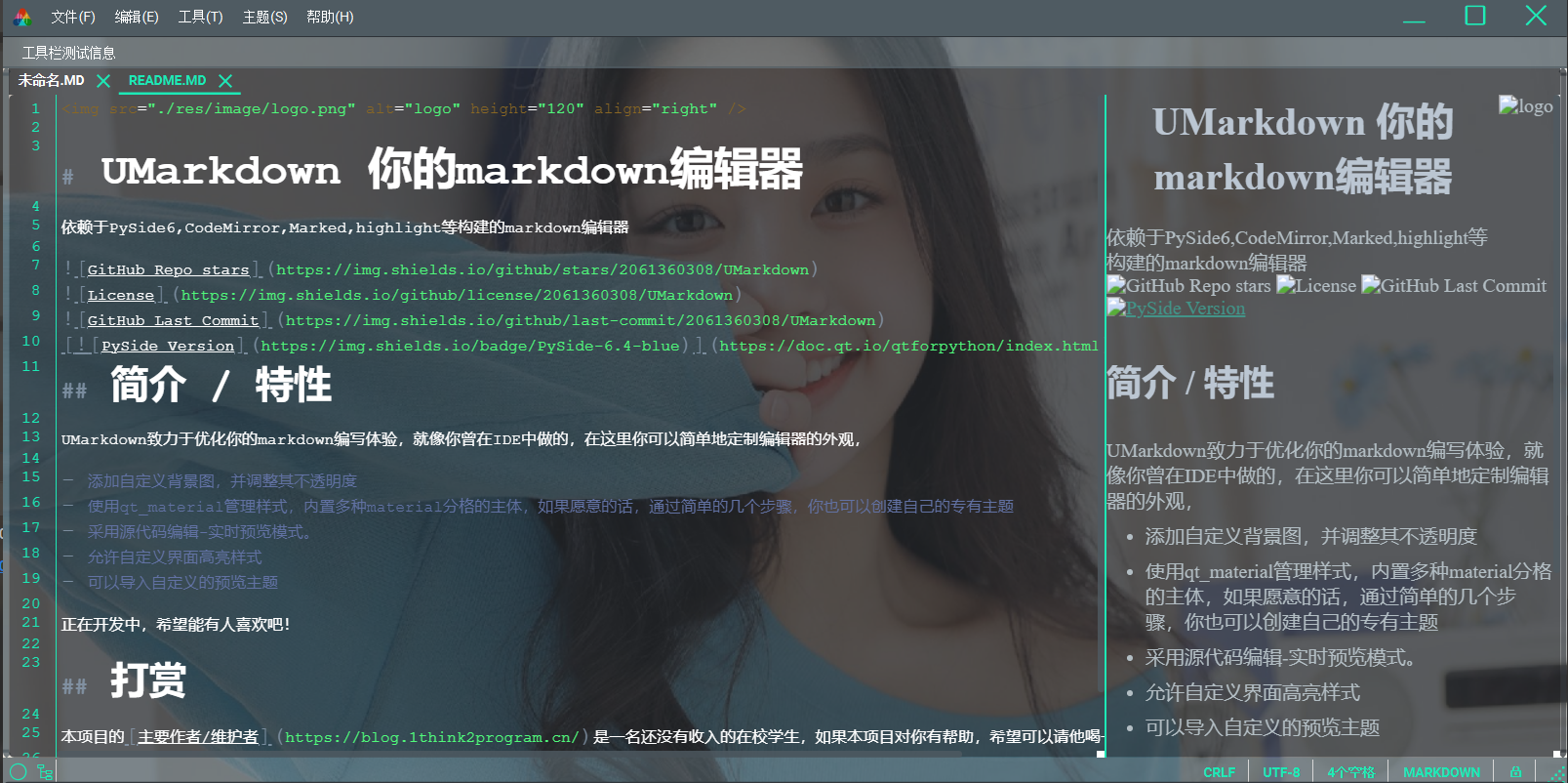Change the UTF-8 encoding setting

point(1281,772)
